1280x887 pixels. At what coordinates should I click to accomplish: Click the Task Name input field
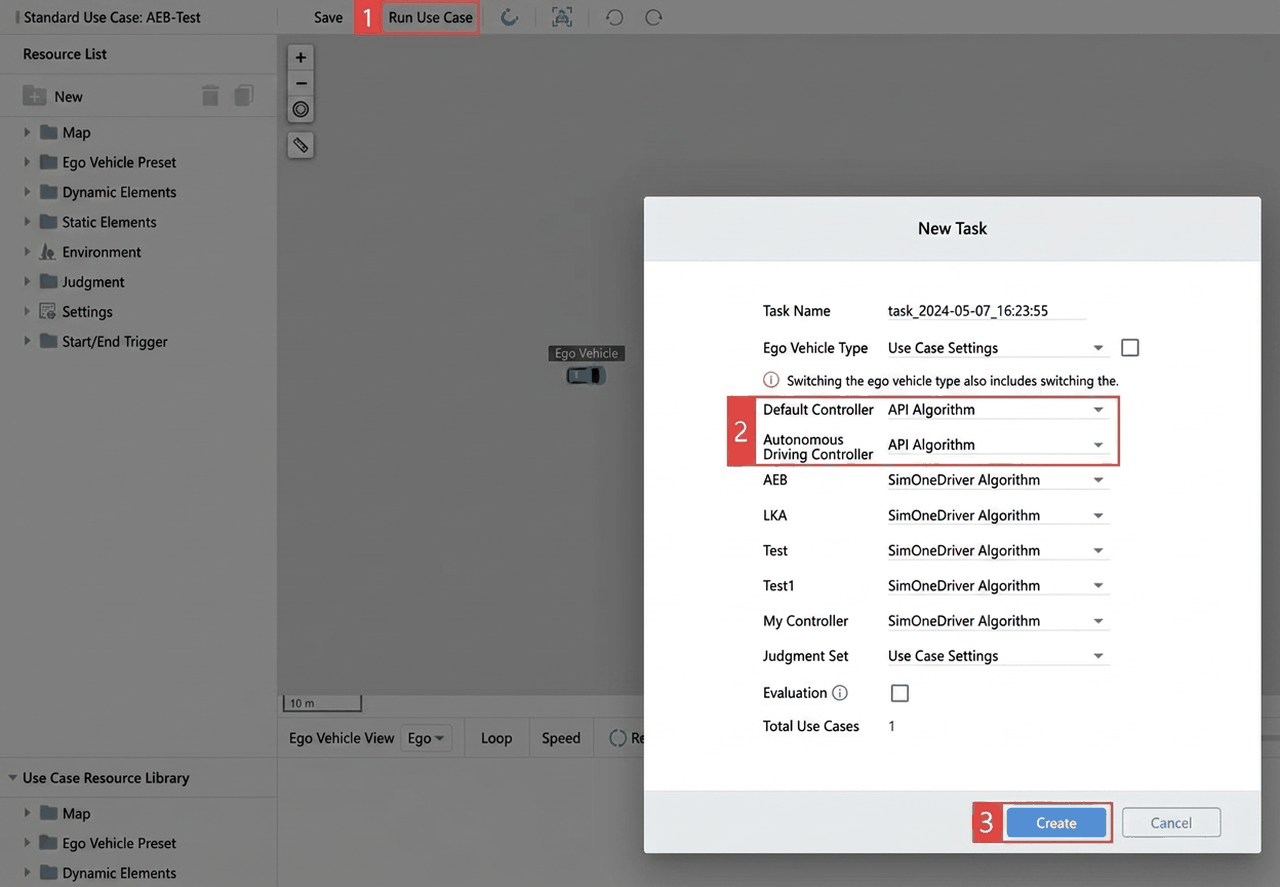click(x=986, y=311)
